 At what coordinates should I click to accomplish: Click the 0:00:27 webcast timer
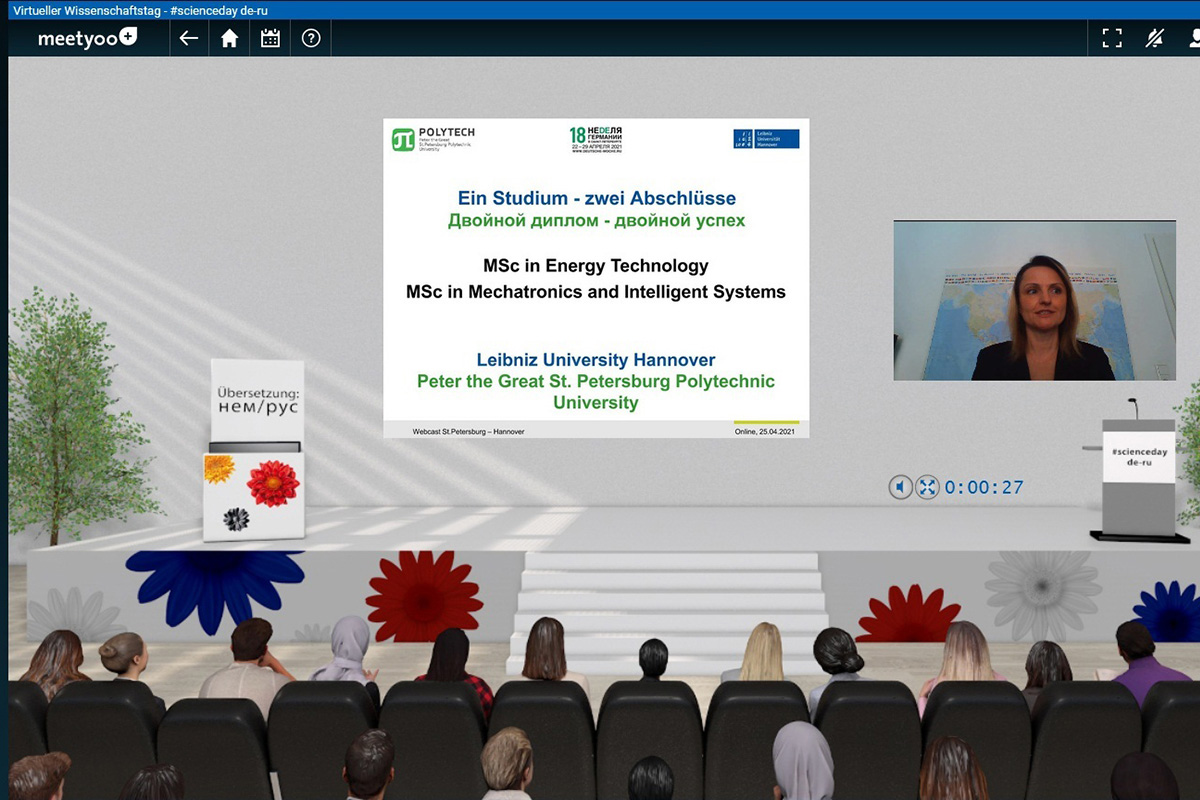pos(984,488)
